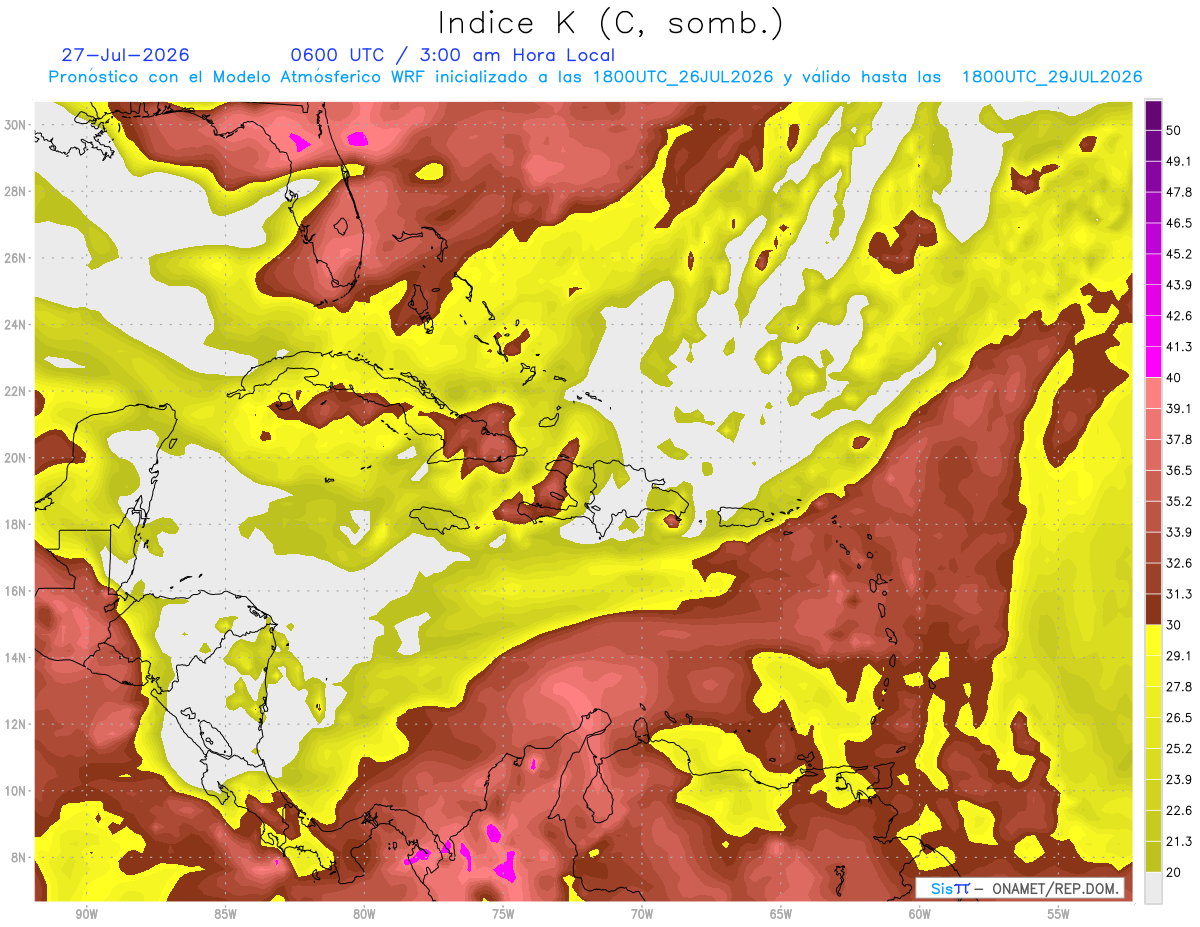Viewport: 1200px width, 927px height.
Task: Click the "SisTT - ONAMET/REP.DOM." label box
Action: [1020, 889]
